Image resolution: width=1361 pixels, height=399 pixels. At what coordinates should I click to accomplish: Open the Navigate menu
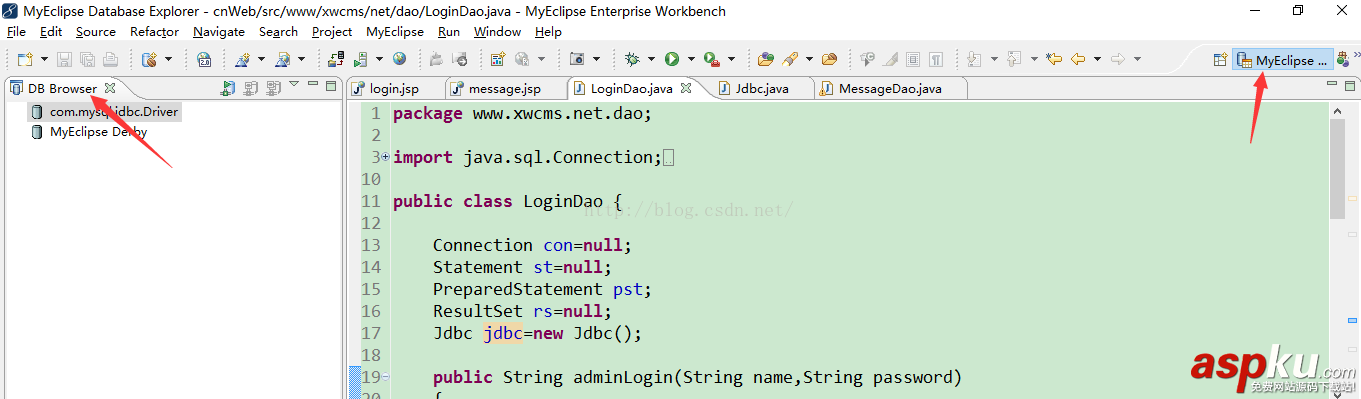[x=218, y=31]
